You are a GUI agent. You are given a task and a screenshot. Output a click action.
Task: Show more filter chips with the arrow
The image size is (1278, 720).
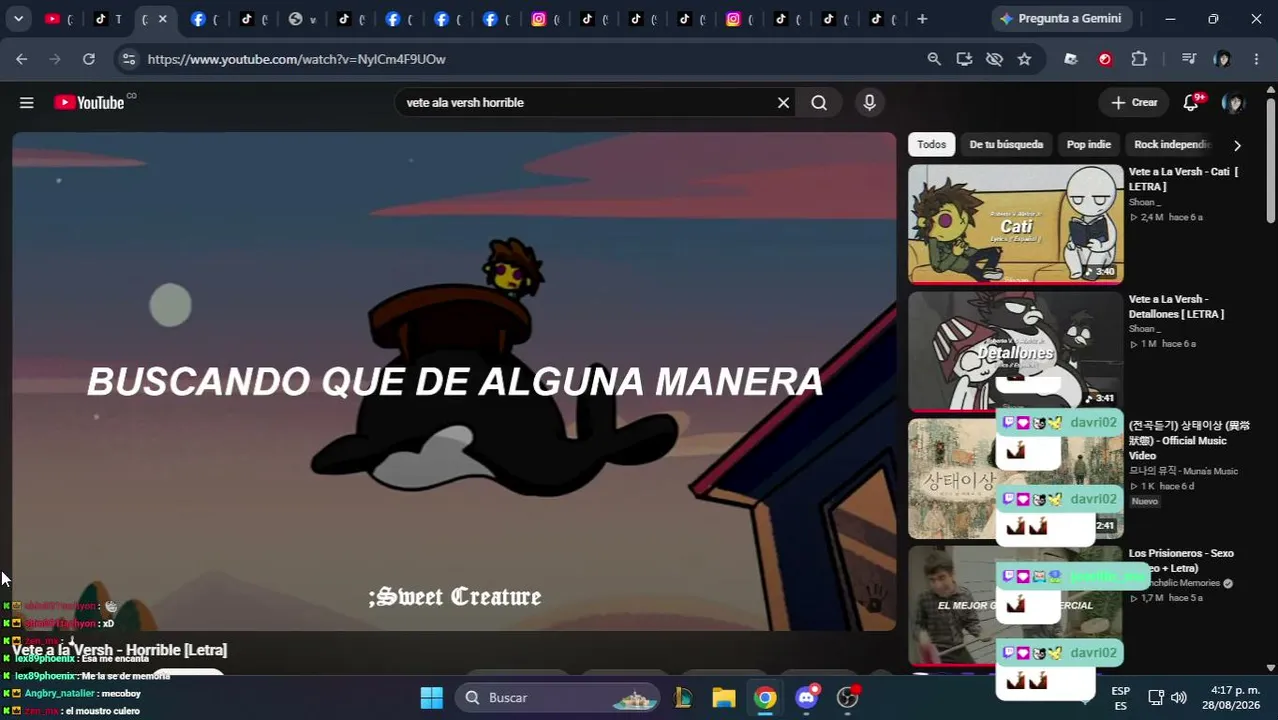point(1237,145)
